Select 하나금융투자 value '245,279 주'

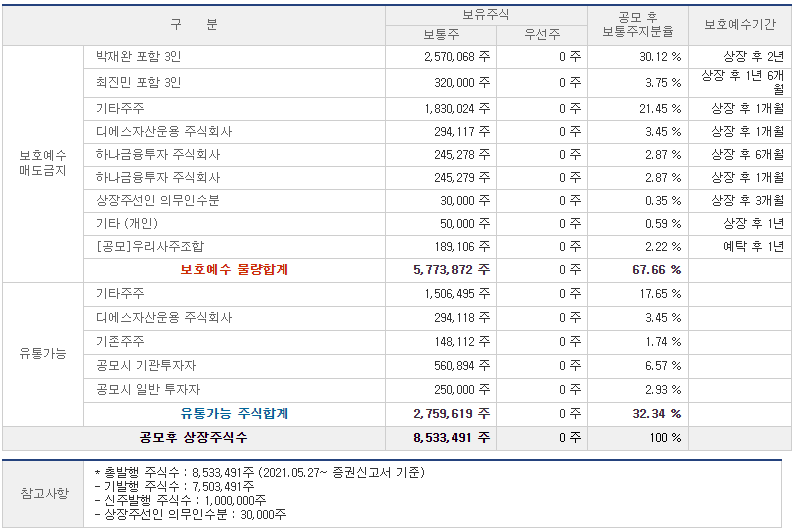click(x=462, y=178)
